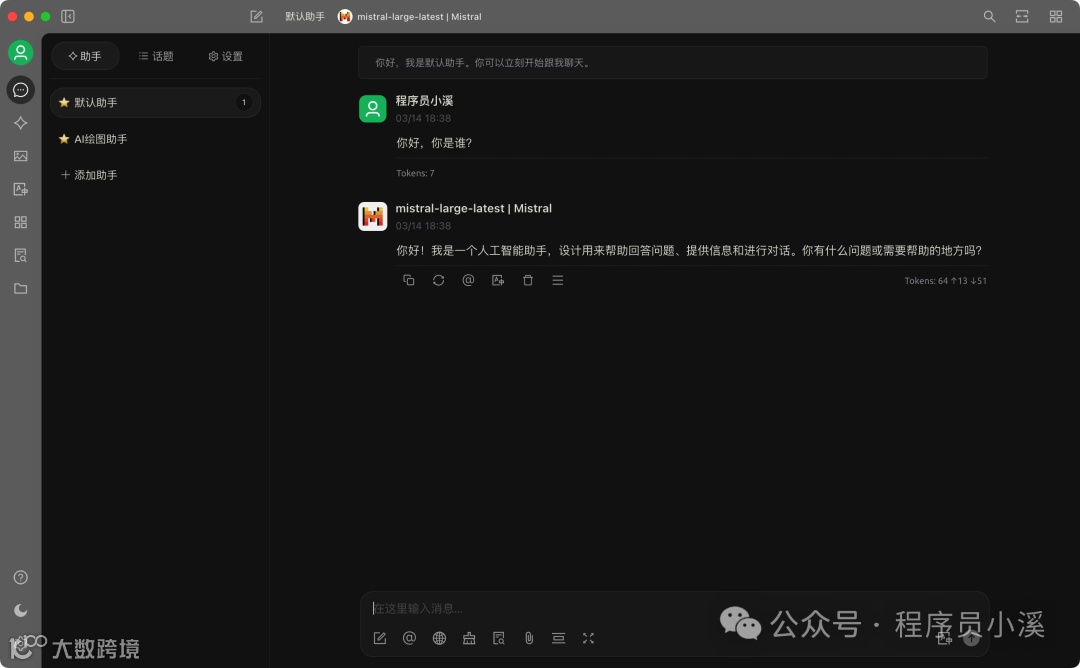Open the user avatar profile in sidebar
1080x668 pixels.
pos(21,52)
